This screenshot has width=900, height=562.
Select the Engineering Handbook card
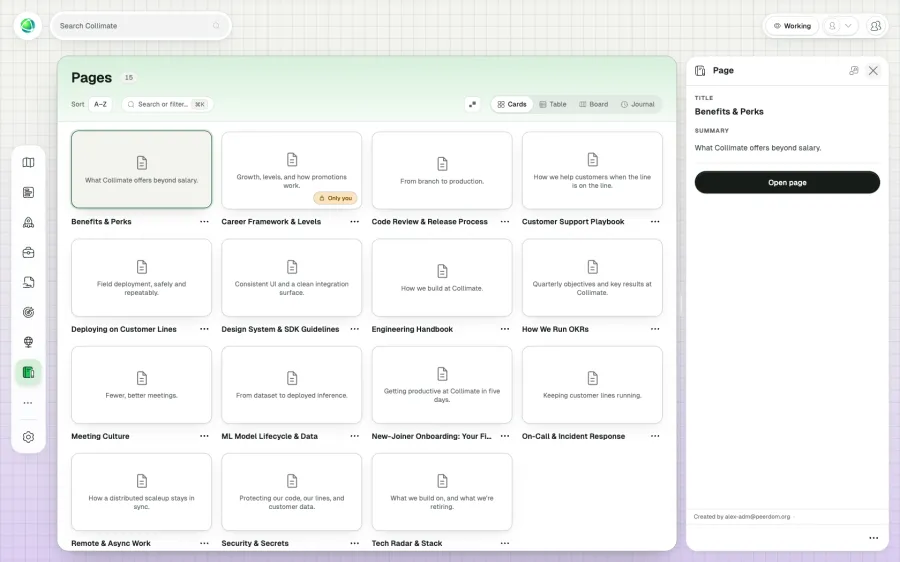tap(442, 278)
